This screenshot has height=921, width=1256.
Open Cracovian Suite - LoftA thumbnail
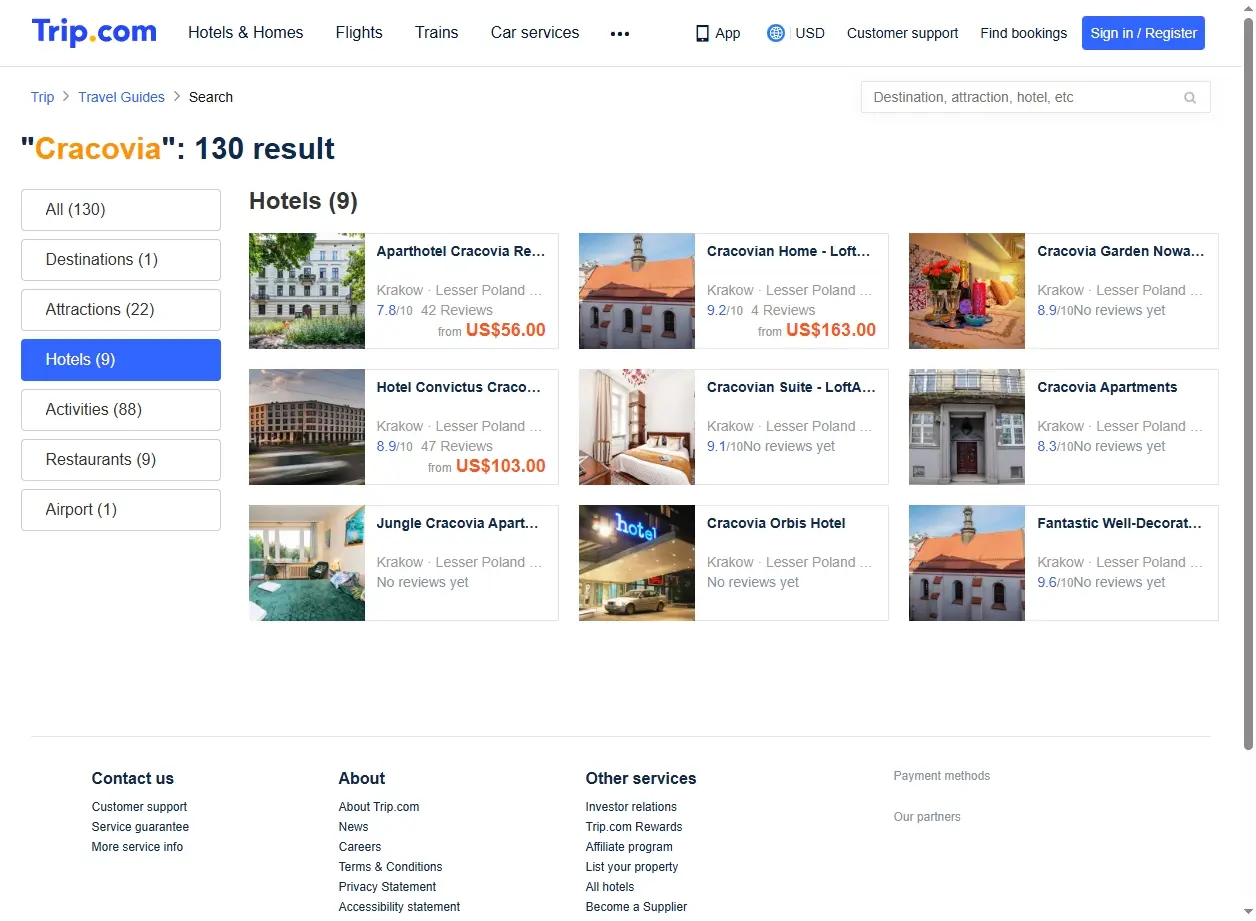(637, 427)
